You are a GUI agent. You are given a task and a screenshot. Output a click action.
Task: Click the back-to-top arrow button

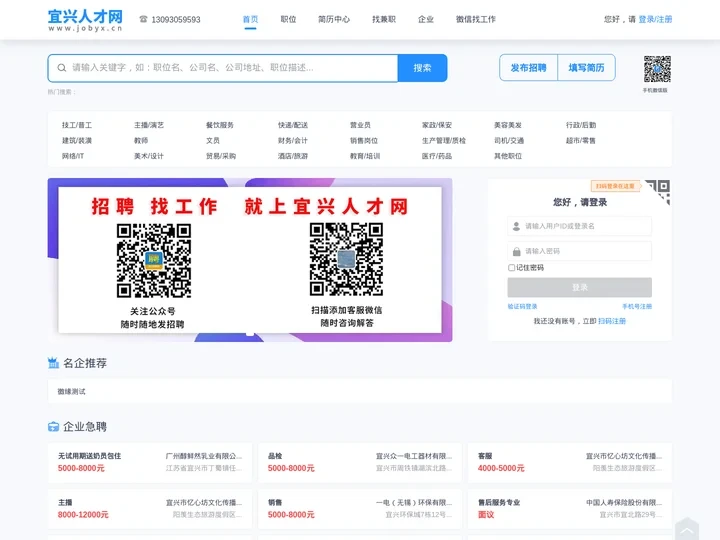tap(687, 529)
